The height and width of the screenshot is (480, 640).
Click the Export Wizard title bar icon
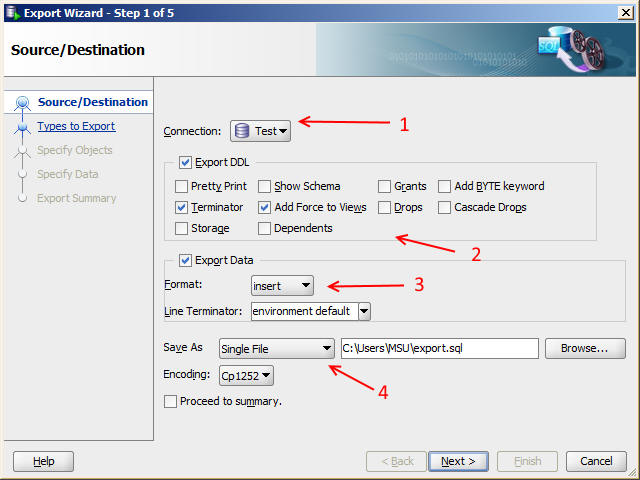click(13, 13)
